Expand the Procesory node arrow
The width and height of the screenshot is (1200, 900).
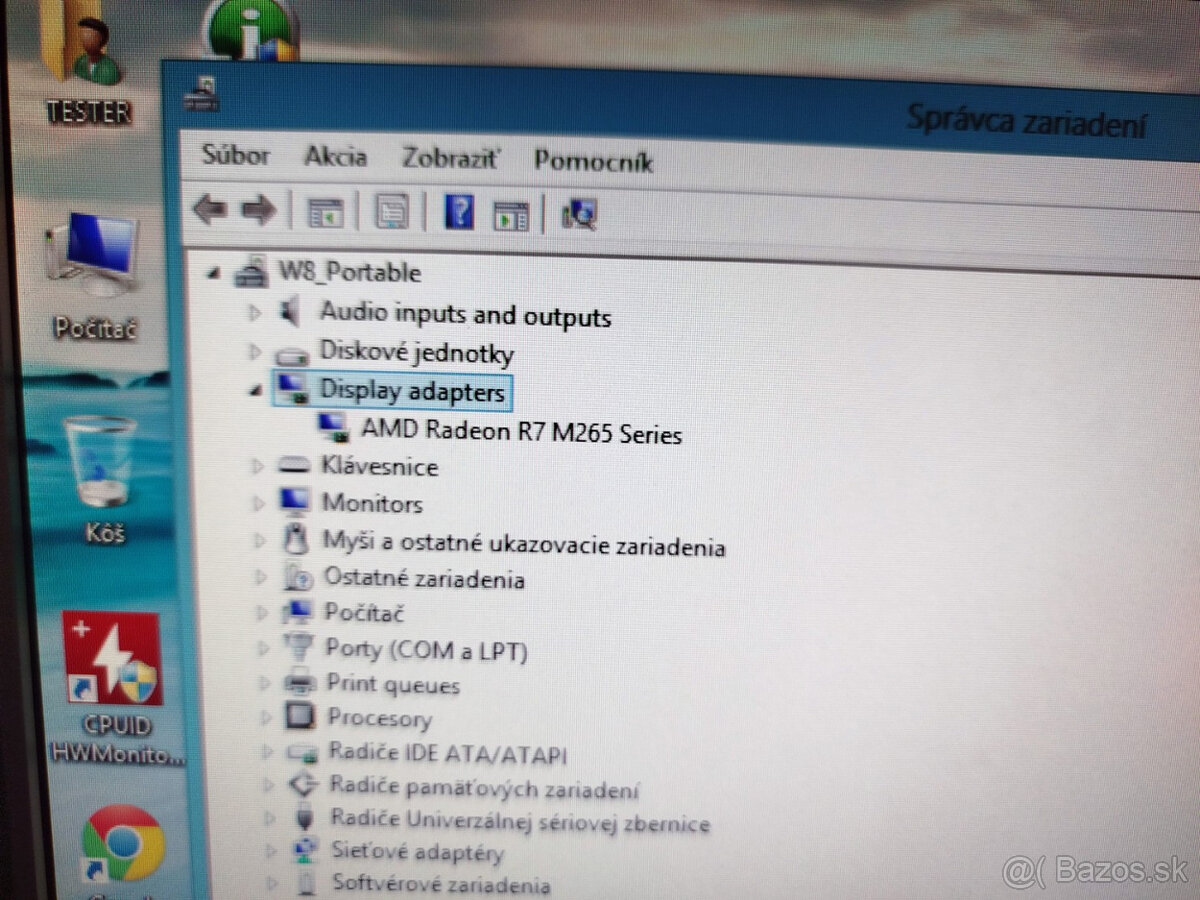(x=264, y=717)
